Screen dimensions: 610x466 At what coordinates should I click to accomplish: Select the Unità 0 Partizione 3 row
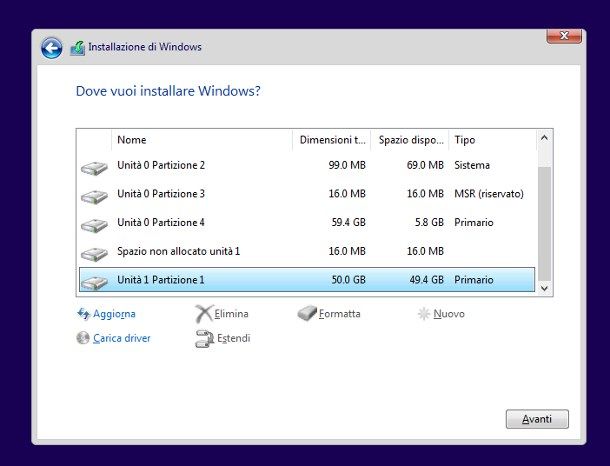tap(307, 194)
